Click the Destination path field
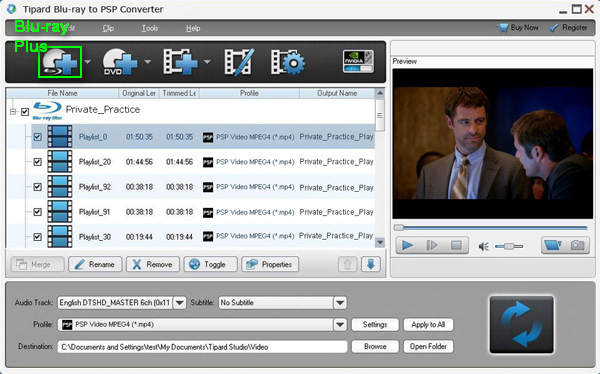 coord(202,347)
